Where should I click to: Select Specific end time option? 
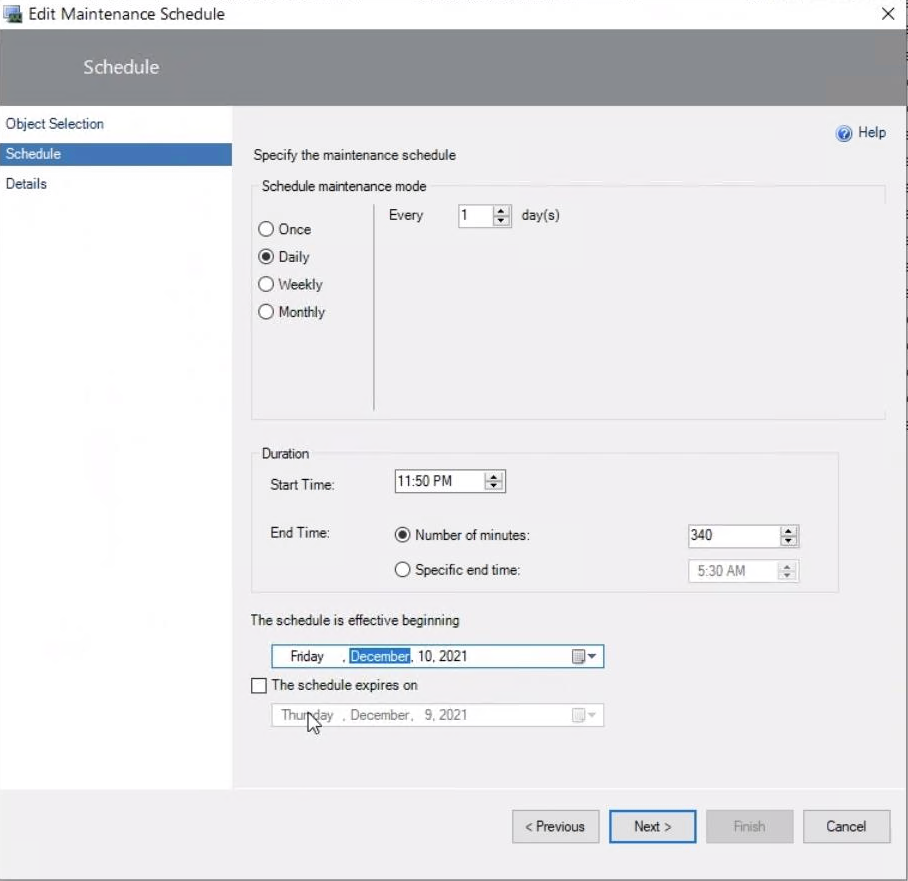(402, 570)
